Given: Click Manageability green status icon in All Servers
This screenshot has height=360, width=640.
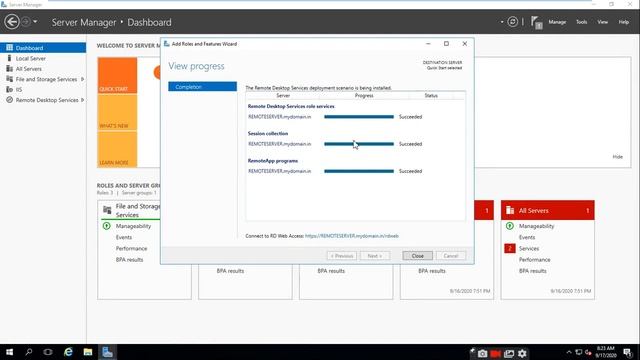Looking at the screenshot, I should [510, 226].
